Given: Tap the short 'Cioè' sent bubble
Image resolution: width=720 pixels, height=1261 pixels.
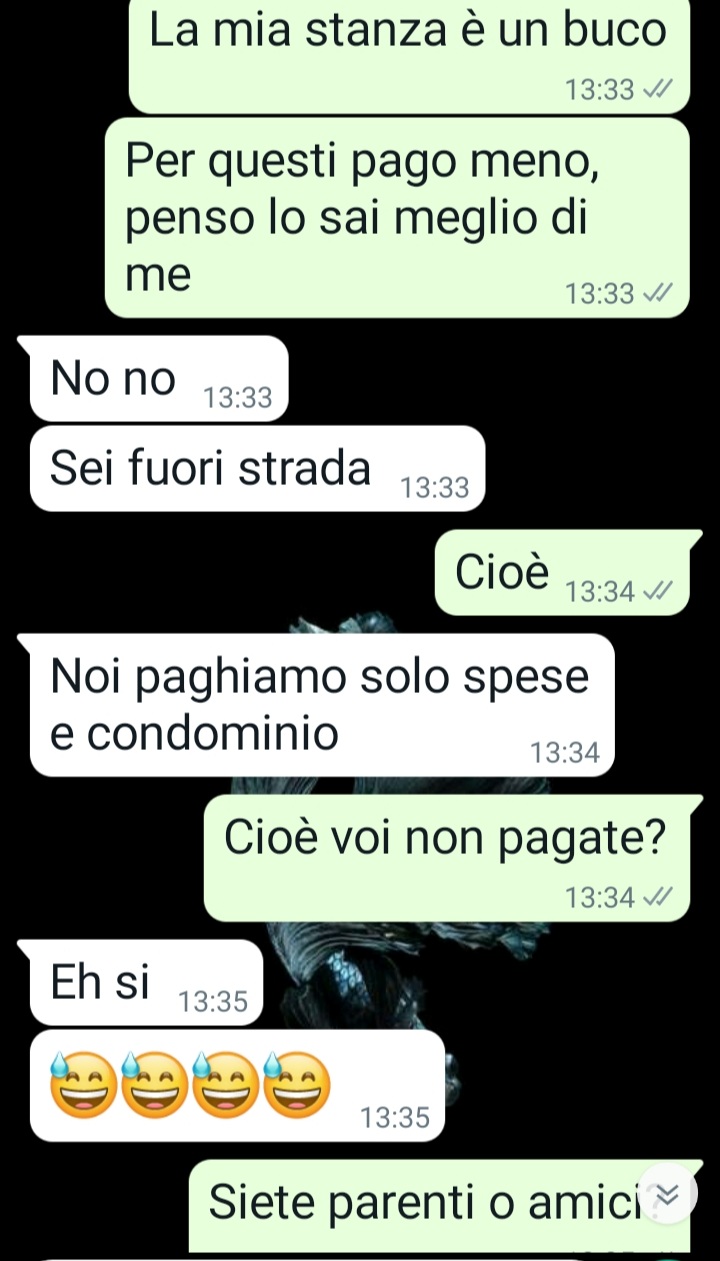Looking at the screenshot, I should click(x=568, y=572).
